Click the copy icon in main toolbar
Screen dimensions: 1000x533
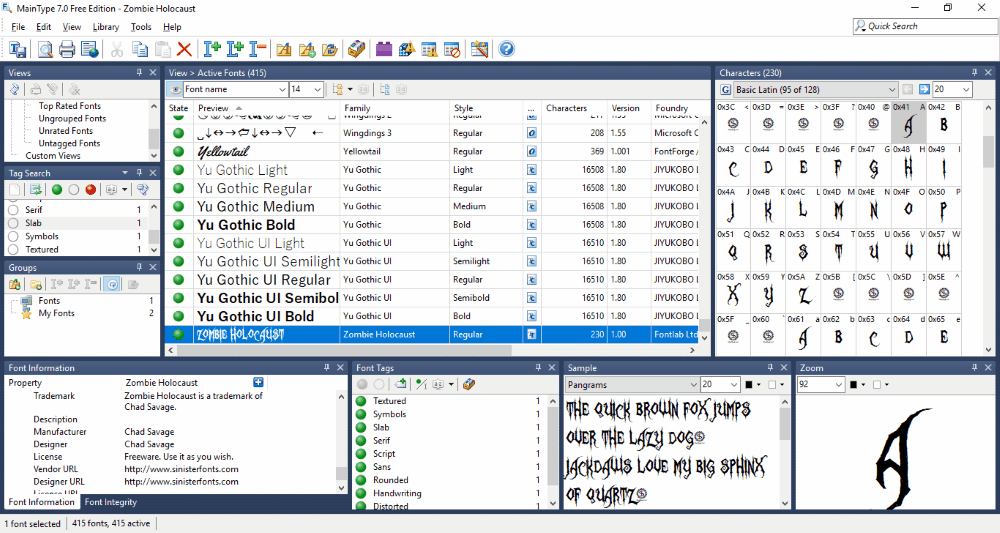pyautogui.click(x=140, y=49)
